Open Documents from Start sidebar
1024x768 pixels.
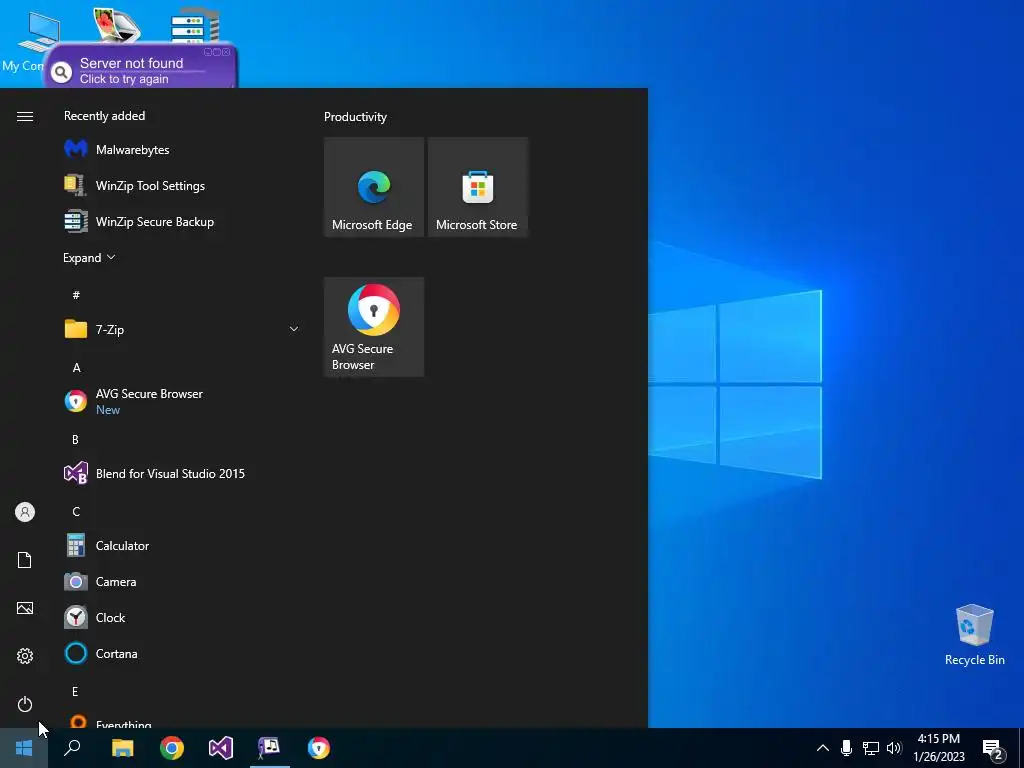click(25, 560)
